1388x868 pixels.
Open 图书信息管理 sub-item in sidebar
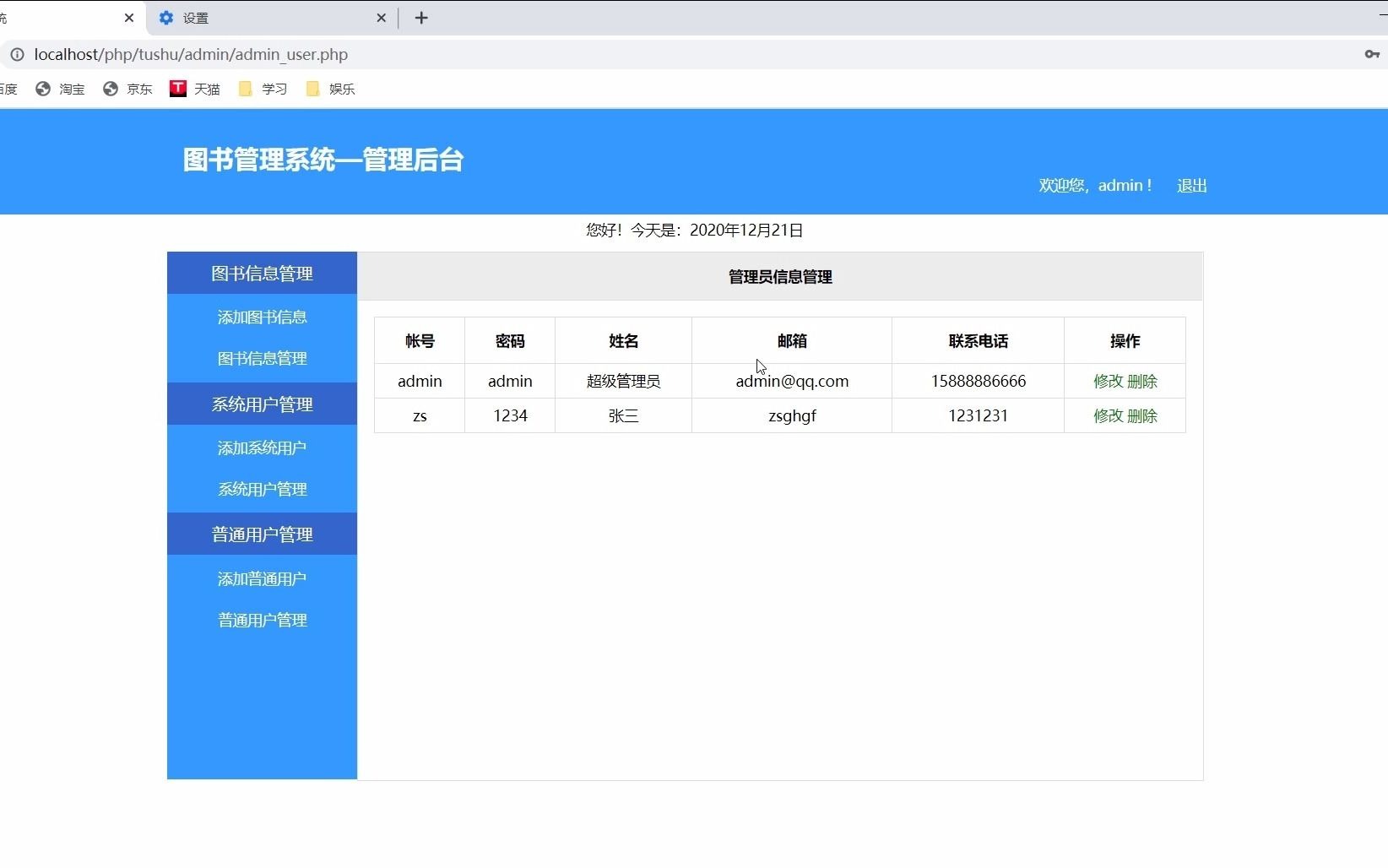point(262,358)
